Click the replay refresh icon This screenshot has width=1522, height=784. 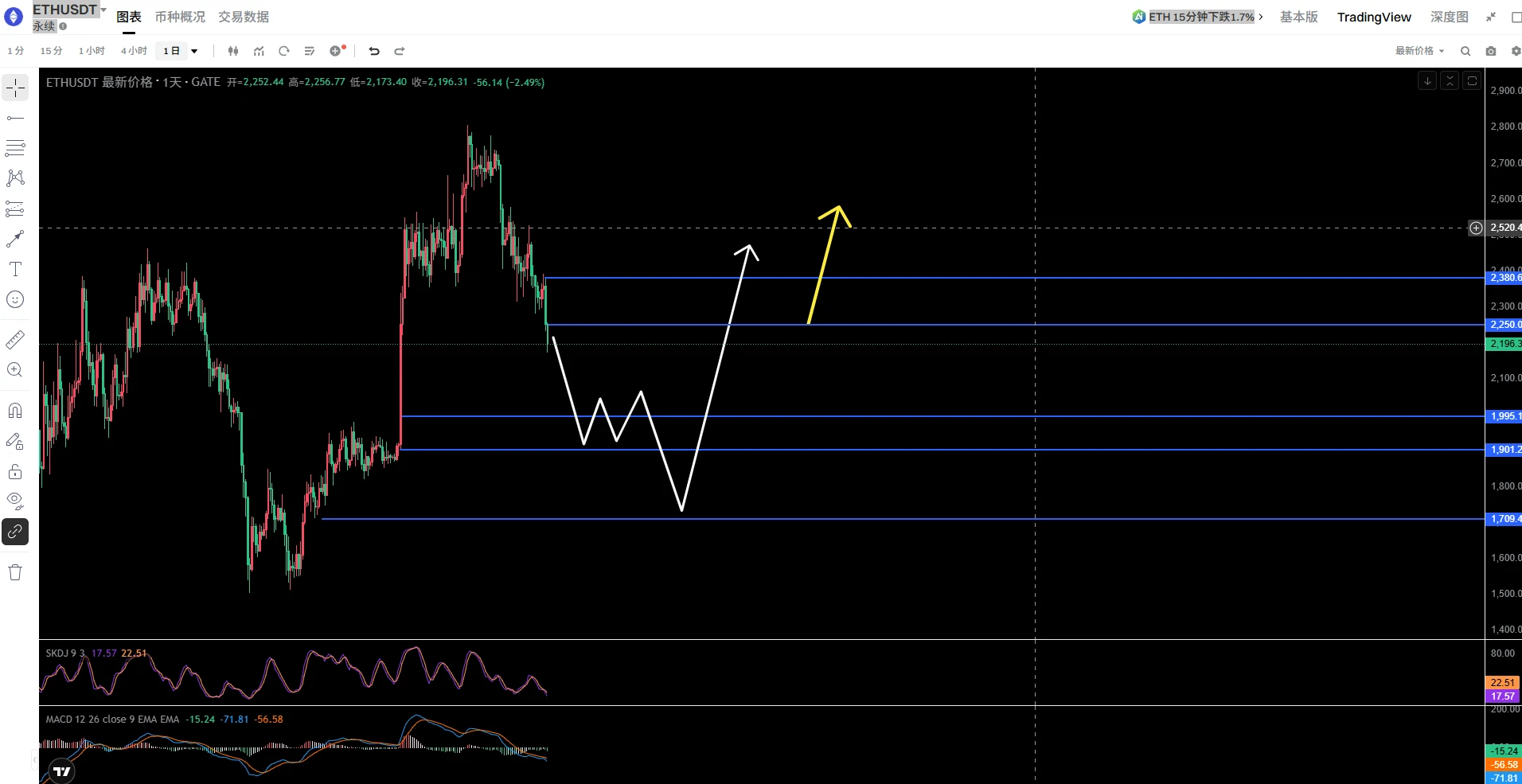pyautogui.click(x=284, y=51)
